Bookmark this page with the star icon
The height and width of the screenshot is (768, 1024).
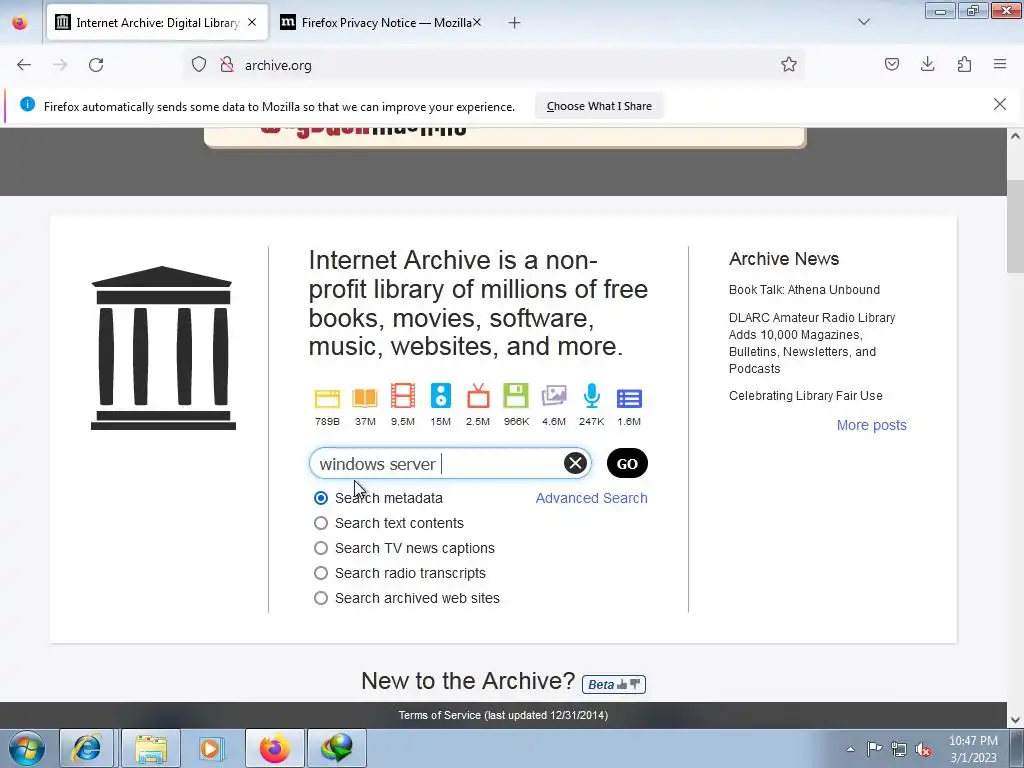coord(789,64)
